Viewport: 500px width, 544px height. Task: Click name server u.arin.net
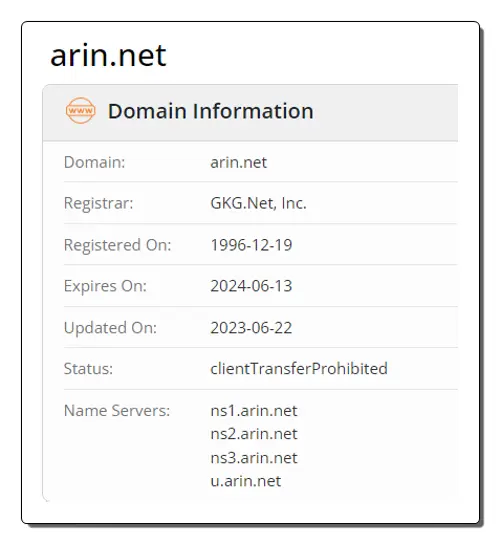pyautogui.click(x=246, y=481)
